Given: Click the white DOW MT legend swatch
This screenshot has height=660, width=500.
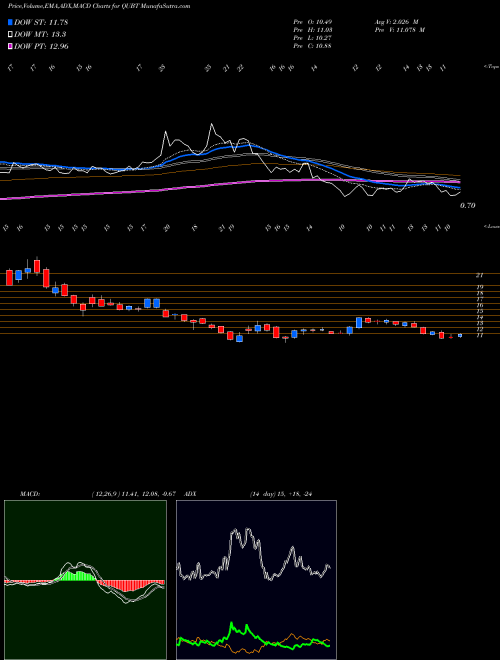Looking at the screenshot, I should click(10, 35).
